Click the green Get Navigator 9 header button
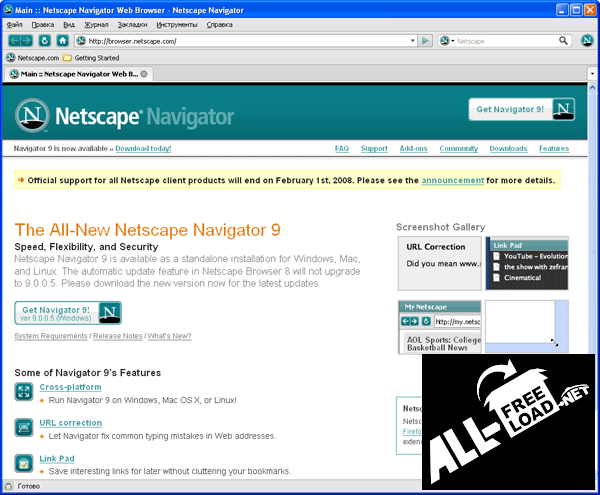Viewport: 600px width, 495px height. pos(522,110)
